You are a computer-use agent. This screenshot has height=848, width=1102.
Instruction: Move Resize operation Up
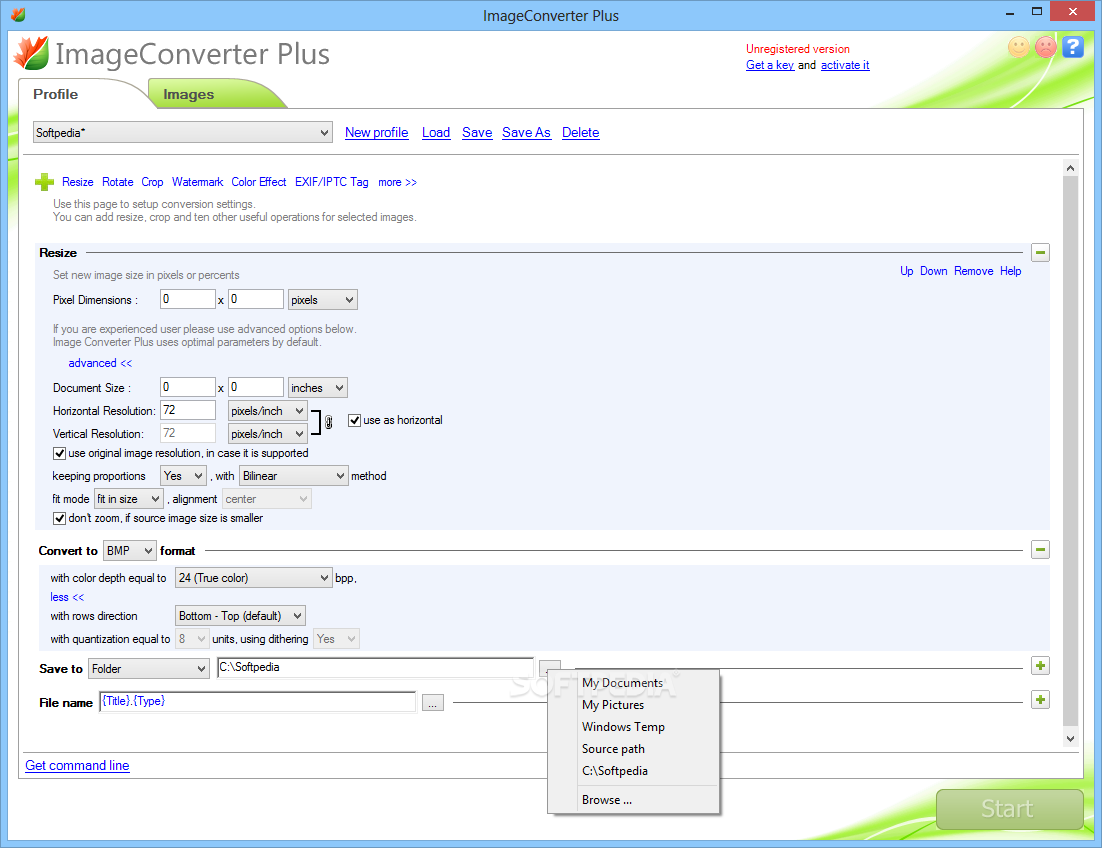907,271
